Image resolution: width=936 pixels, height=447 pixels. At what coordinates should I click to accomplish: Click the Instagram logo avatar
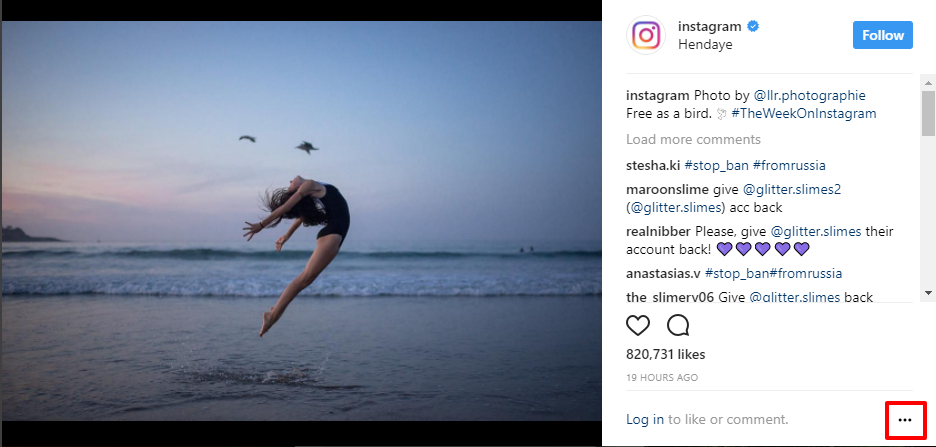(x=646, y=36)
